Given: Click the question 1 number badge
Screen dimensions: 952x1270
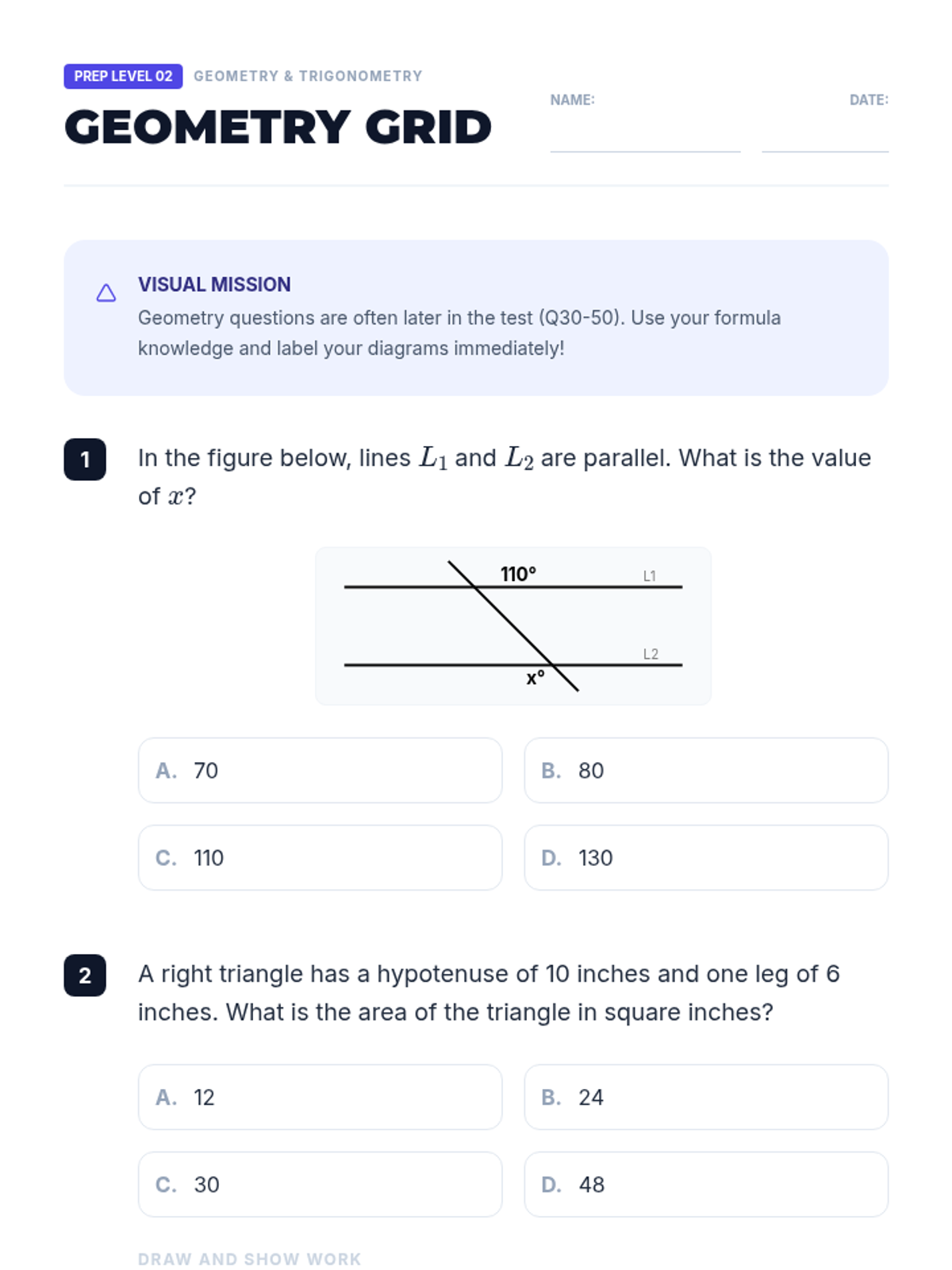Looking at the screenshot, I should pos(85,460).
